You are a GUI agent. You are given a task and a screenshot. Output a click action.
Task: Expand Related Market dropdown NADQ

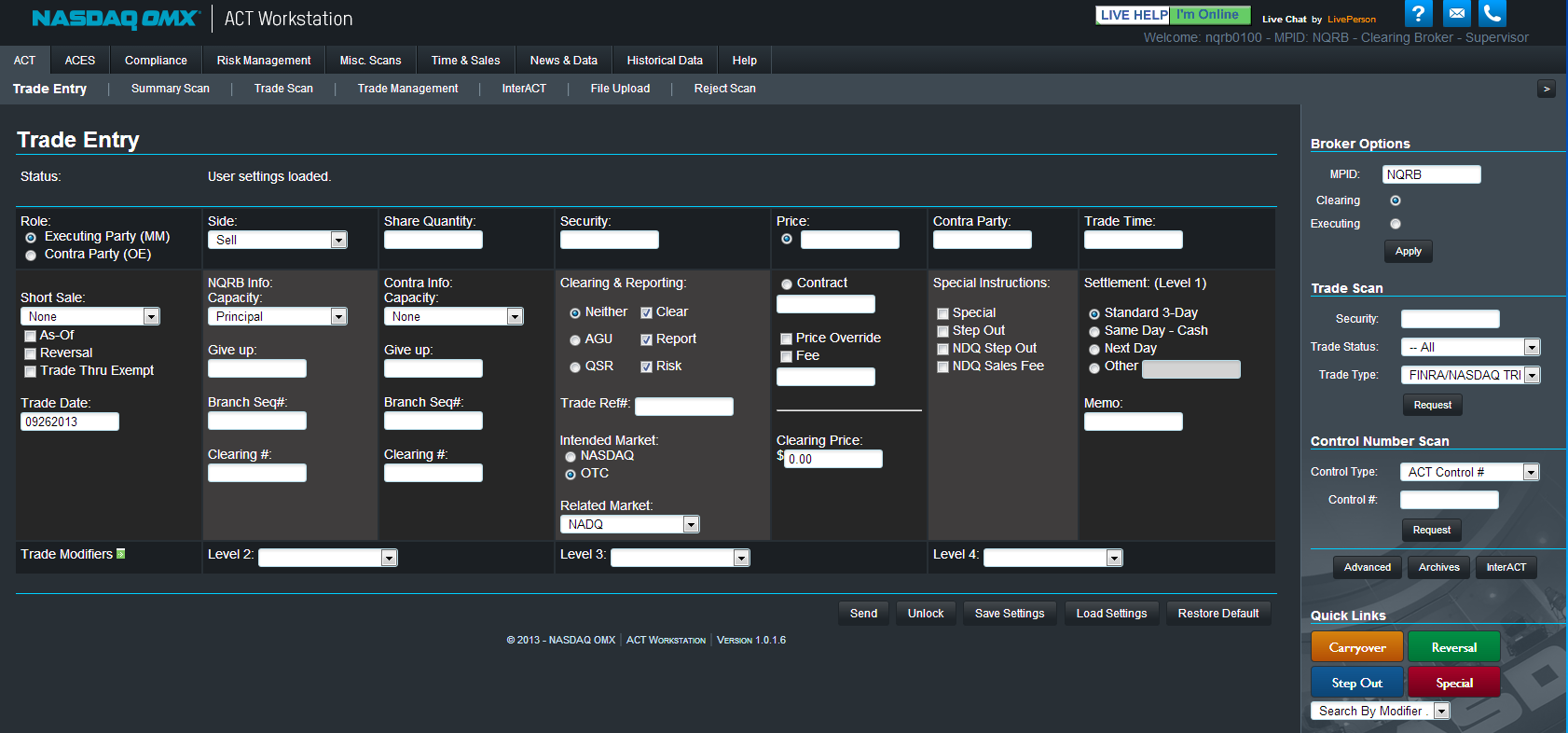(x=630, y=524)
